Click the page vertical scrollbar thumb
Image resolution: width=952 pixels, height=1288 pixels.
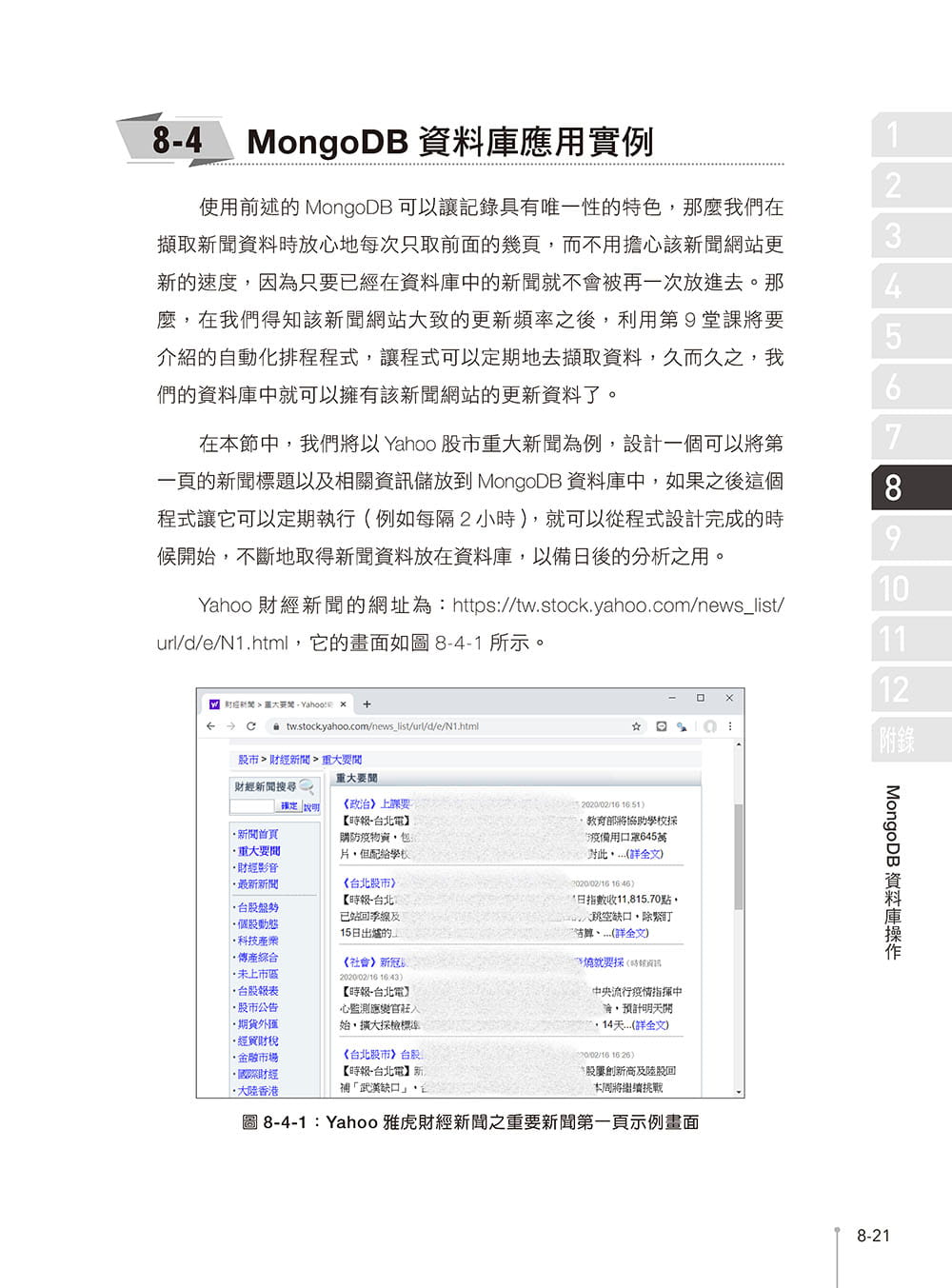(x=738, y=857)
